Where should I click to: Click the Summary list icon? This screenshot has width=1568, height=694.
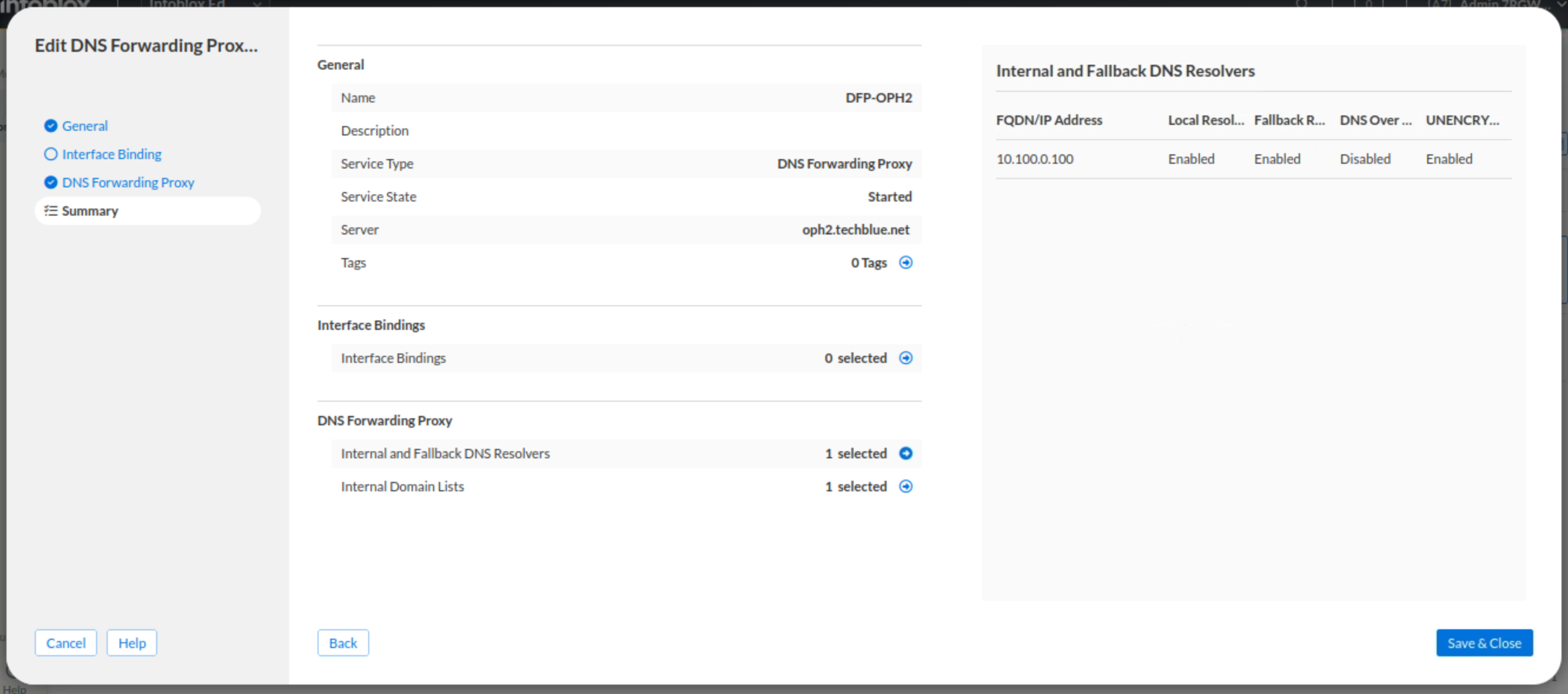[x=51, y=211]
